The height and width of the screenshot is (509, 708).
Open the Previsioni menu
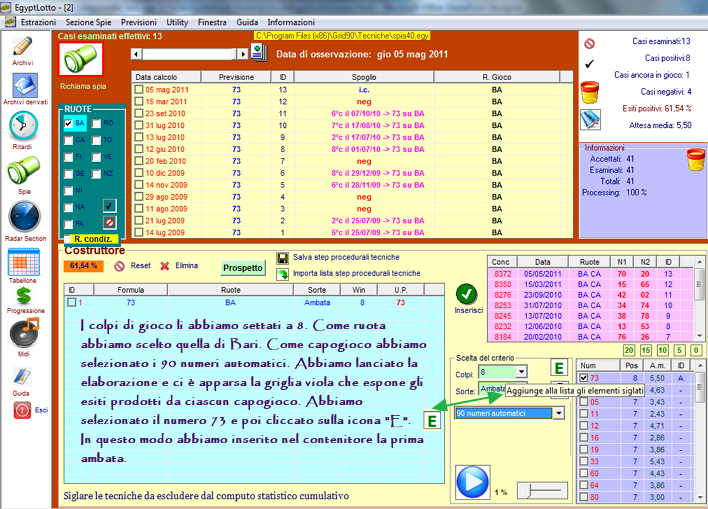pyautogui.click(x=139, y=22)
